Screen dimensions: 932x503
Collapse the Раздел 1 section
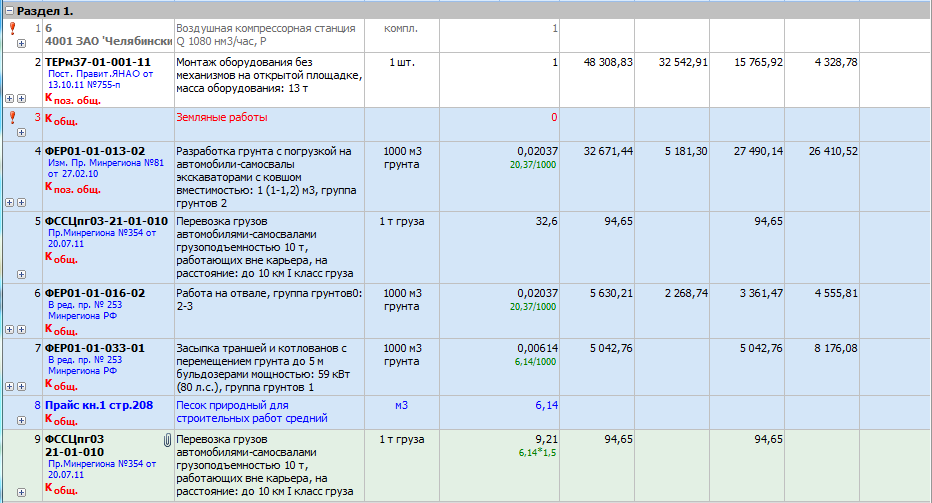pos(9,9)
